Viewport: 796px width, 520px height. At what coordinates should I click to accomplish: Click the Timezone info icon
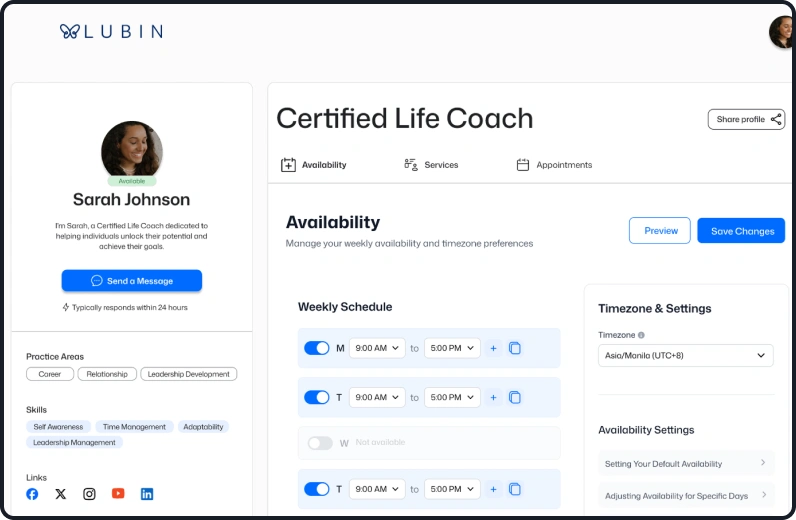pos(641,336)
